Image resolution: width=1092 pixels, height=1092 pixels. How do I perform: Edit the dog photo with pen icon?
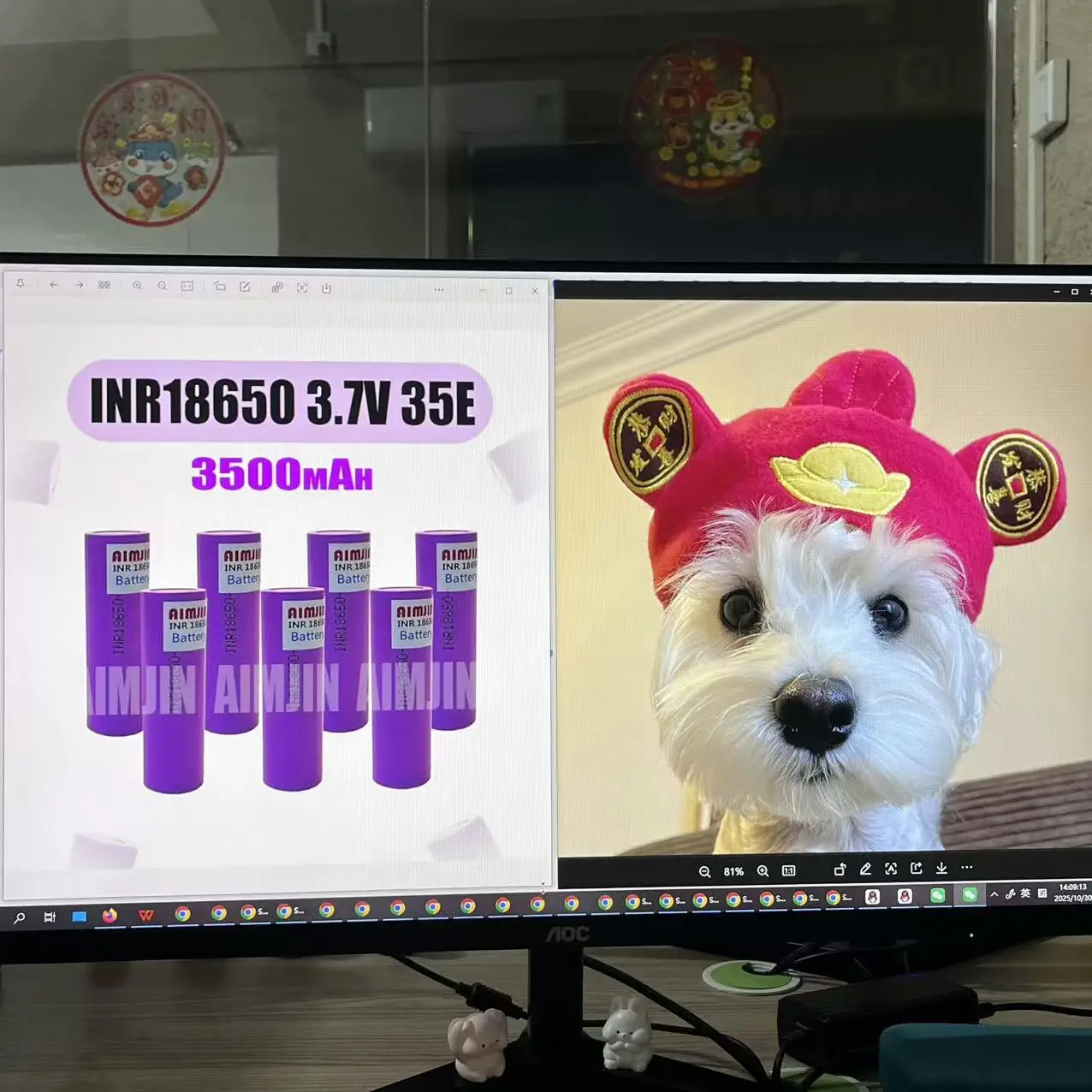865,869
